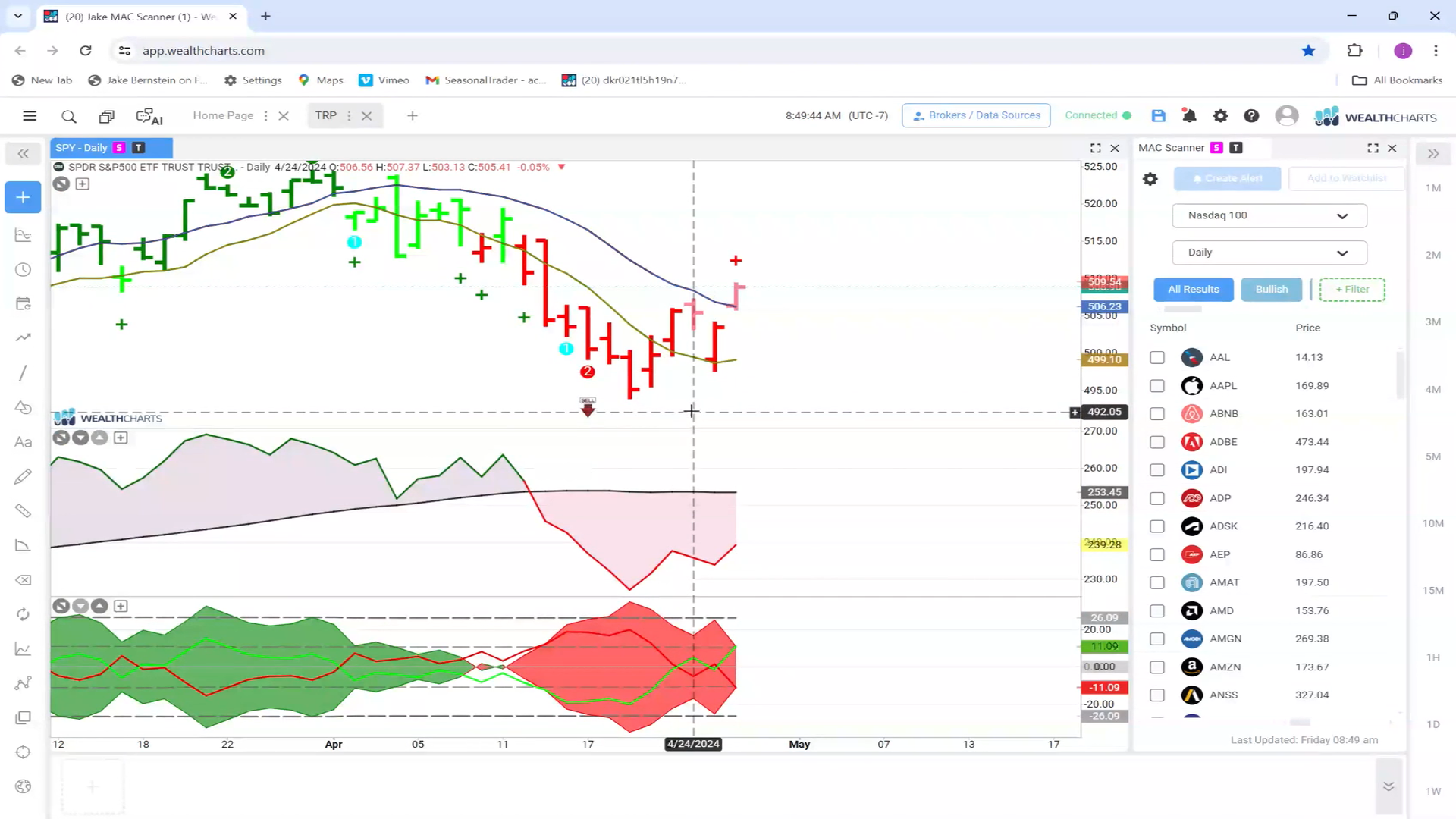
Task: Select the ruler measure tool
Action: coord(23,511)
